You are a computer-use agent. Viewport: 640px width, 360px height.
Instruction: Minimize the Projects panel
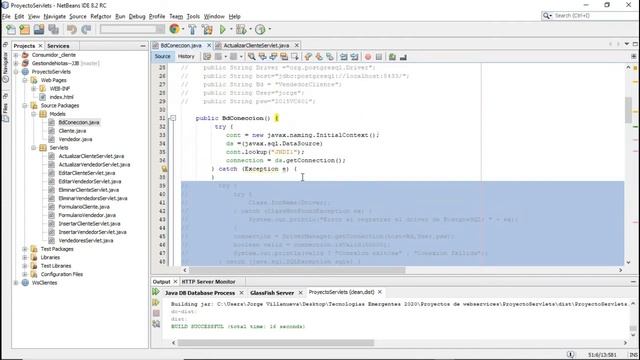tap(142, 46)
